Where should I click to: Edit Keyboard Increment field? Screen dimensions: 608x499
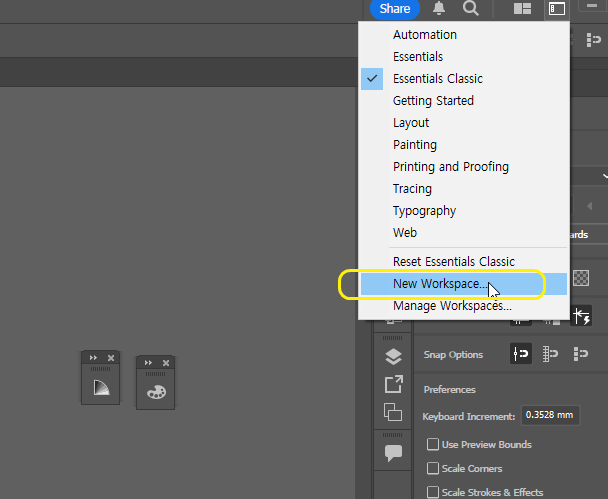click(550, 415)
